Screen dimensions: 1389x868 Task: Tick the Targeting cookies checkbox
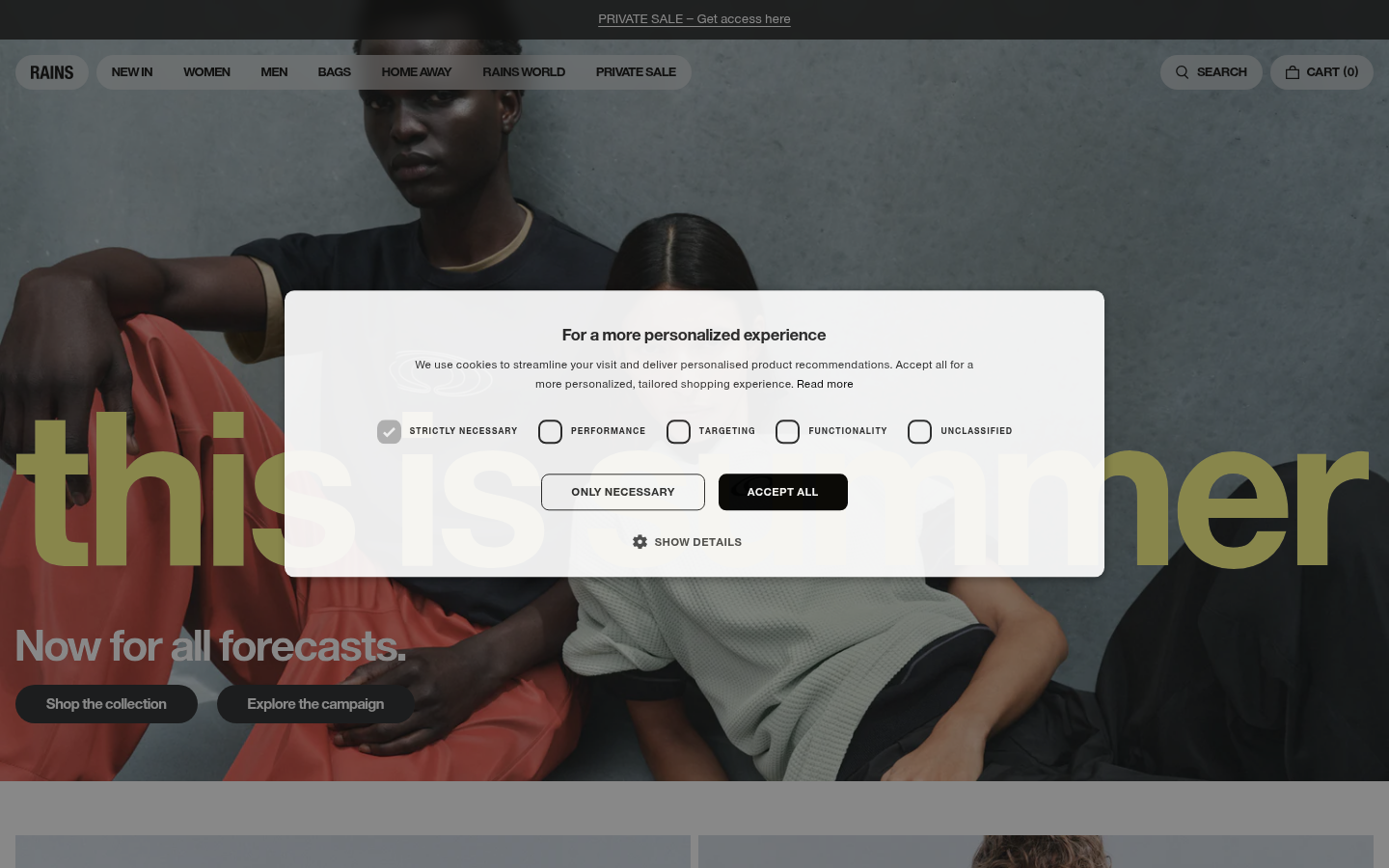678,431
